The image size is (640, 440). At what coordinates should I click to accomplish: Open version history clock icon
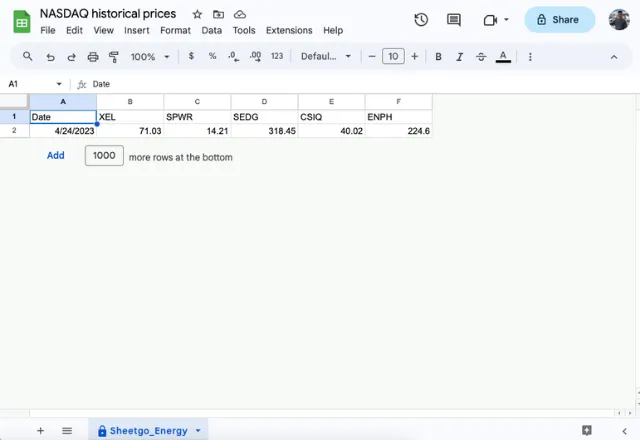pos(421,20)
